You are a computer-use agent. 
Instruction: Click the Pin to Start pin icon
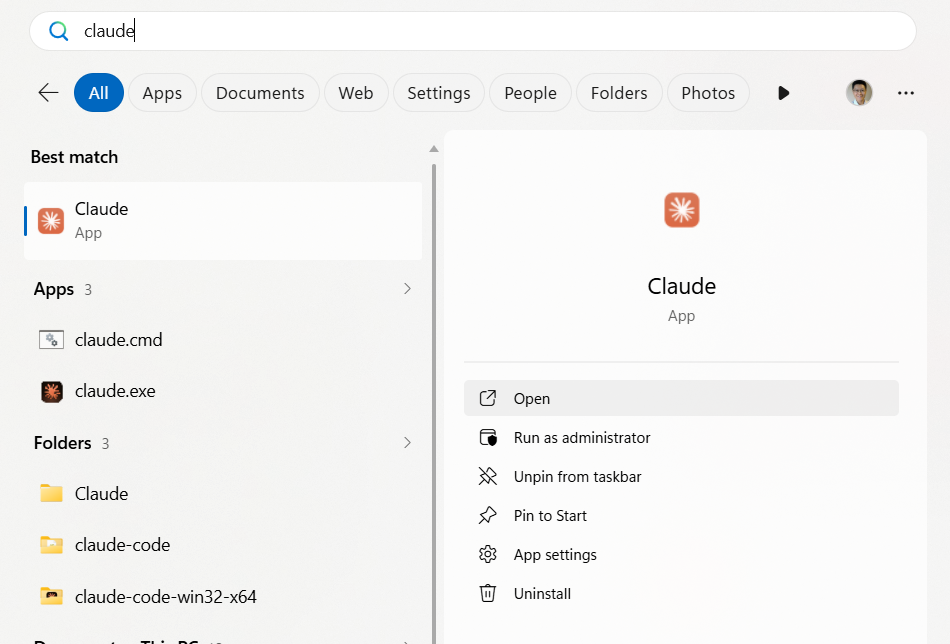pyautogui.click(x=488, y=516)
